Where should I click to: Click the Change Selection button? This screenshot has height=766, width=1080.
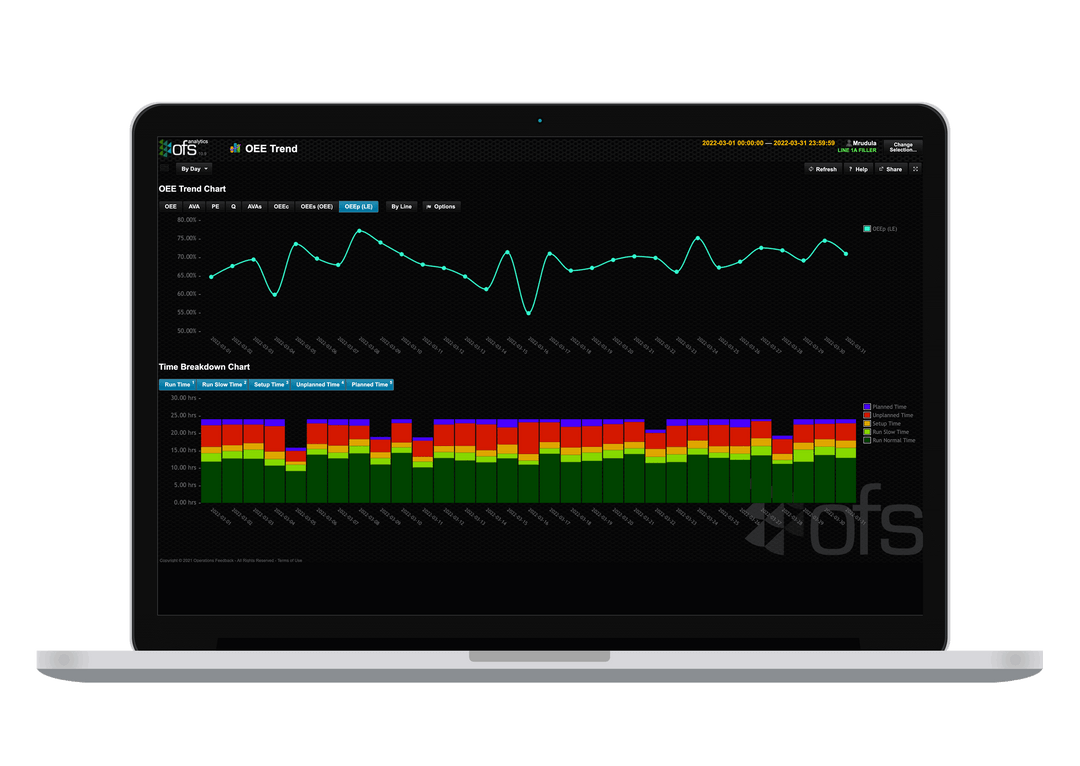click(902, 145)
